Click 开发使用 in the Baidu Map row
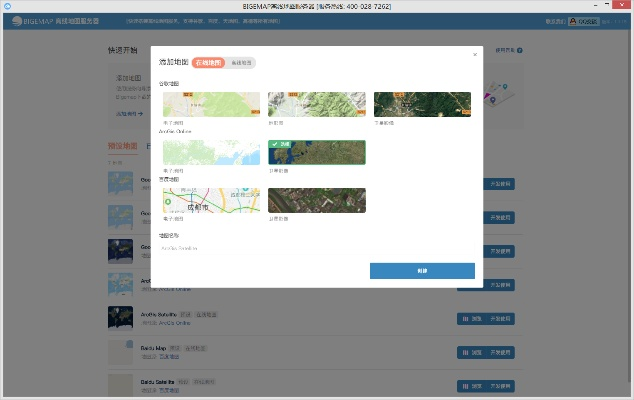 coord(500,352)
